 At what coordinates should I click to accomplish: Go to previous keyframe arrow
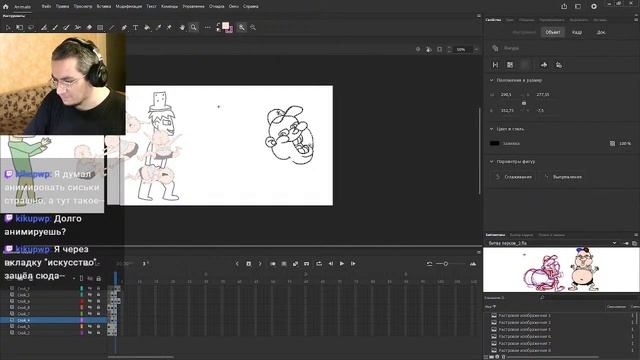pos(237,264)
